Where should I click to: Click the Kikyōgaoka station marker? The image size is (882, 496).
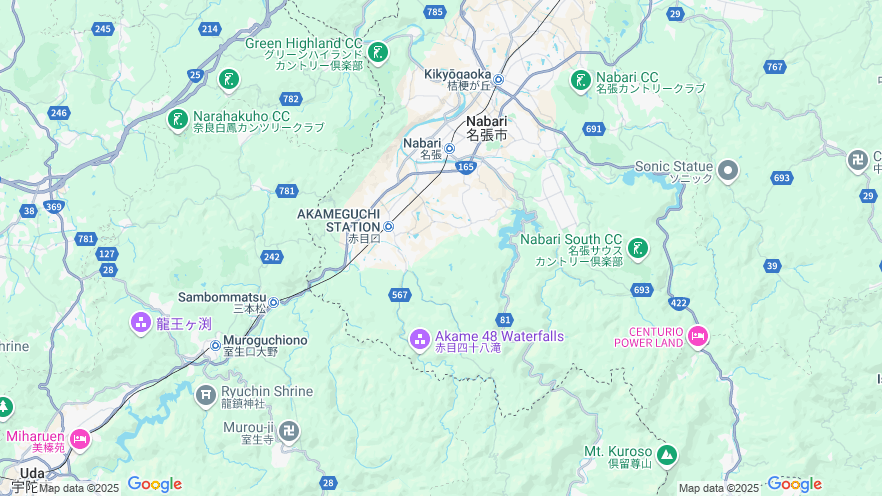point(498,80)
